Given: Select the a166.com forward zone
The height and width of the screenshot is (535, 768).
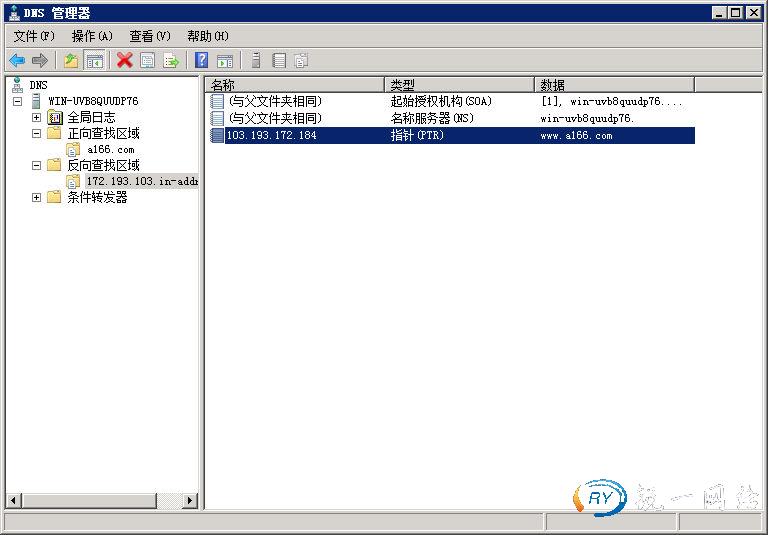Looking at the screenshot, I should coord(111,149).
